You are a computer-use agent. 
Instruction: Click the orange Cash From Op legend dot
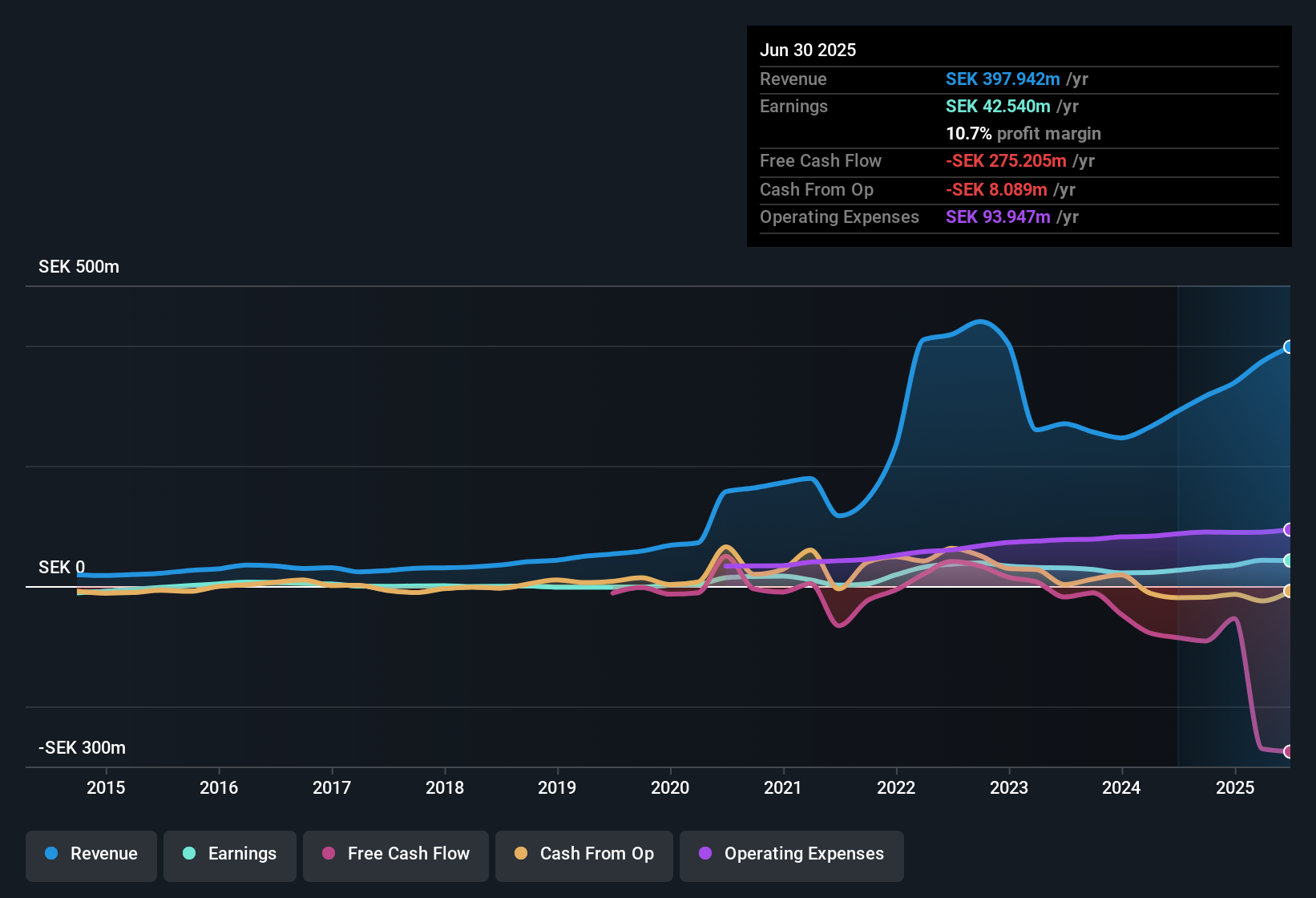[x=521, y=853]
